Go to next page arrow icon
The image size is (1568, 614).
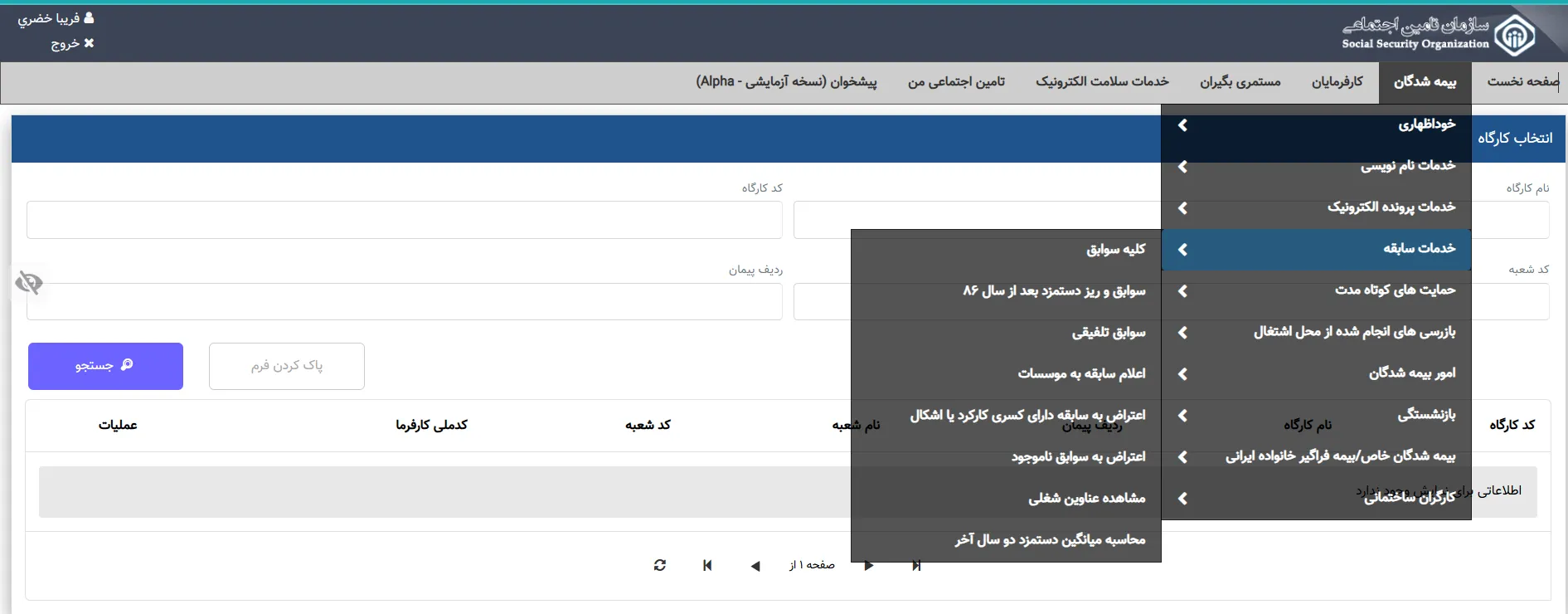pyautogui.click(x=869, y=566)
